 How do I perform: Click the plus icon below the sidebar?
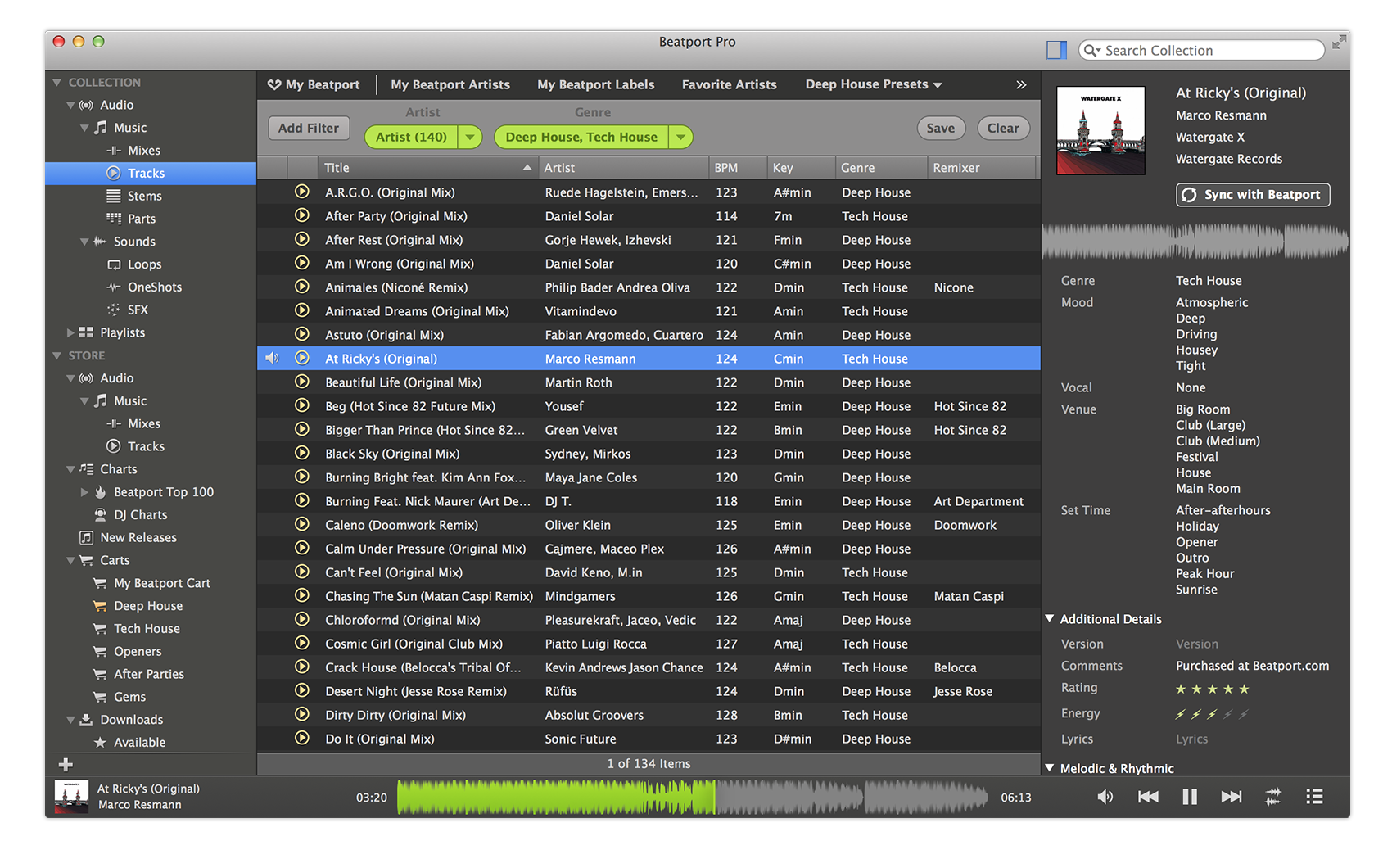point(66,764)
